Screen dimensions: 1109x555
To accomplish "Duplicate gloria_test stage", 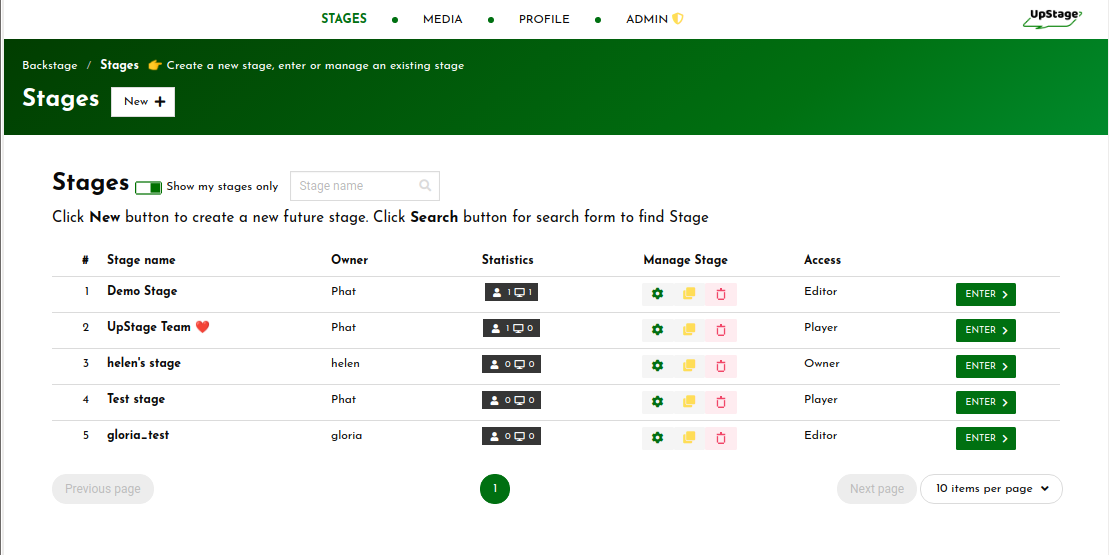I will 690,438.
